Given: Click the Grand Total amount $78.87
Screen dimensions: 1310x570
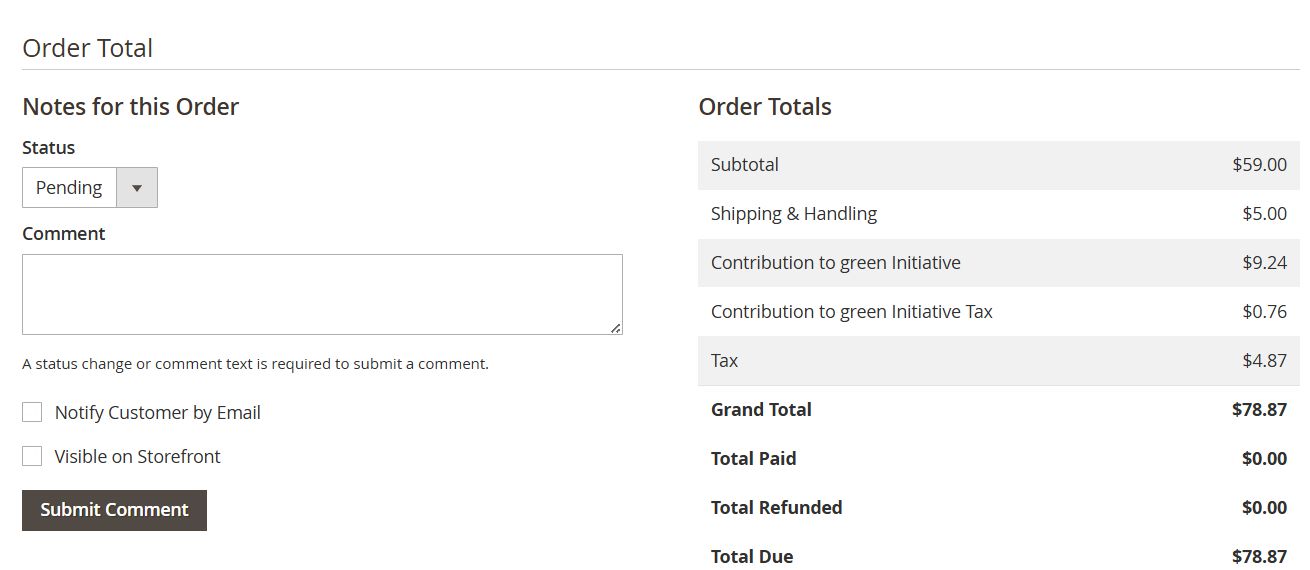Looking at the screenshot, I should [1259, 409].
